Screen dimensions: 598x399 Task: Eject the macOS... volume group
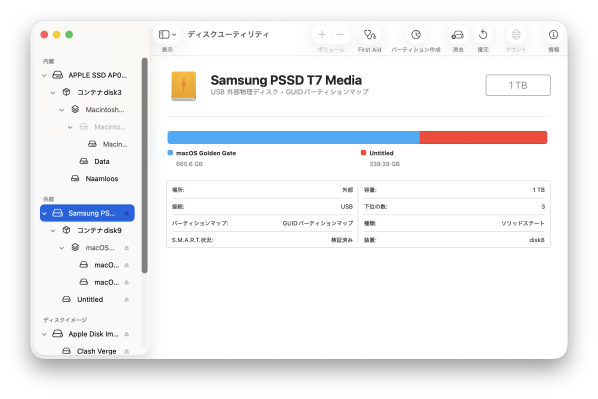coord(127,248)
